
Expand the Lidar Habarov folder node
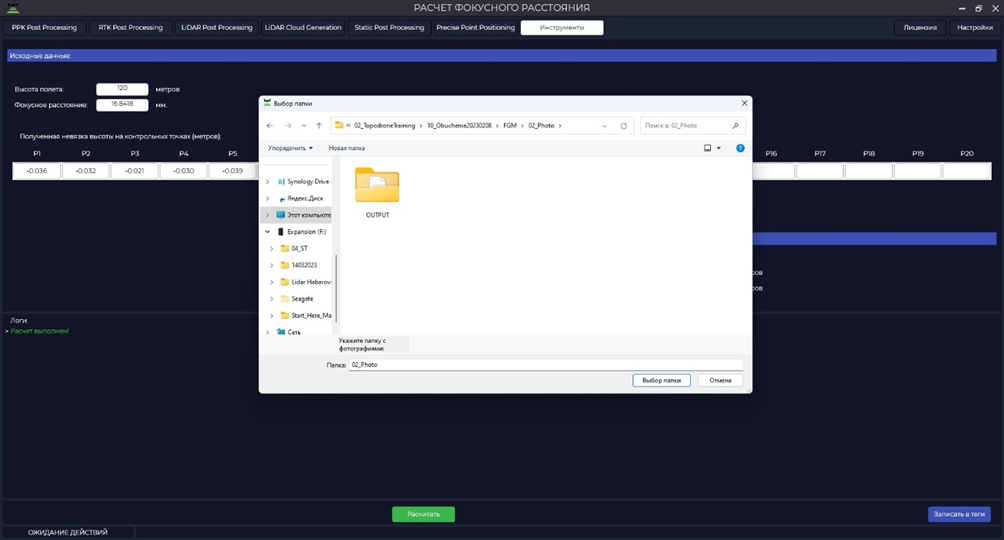click(x=272, y=281)
